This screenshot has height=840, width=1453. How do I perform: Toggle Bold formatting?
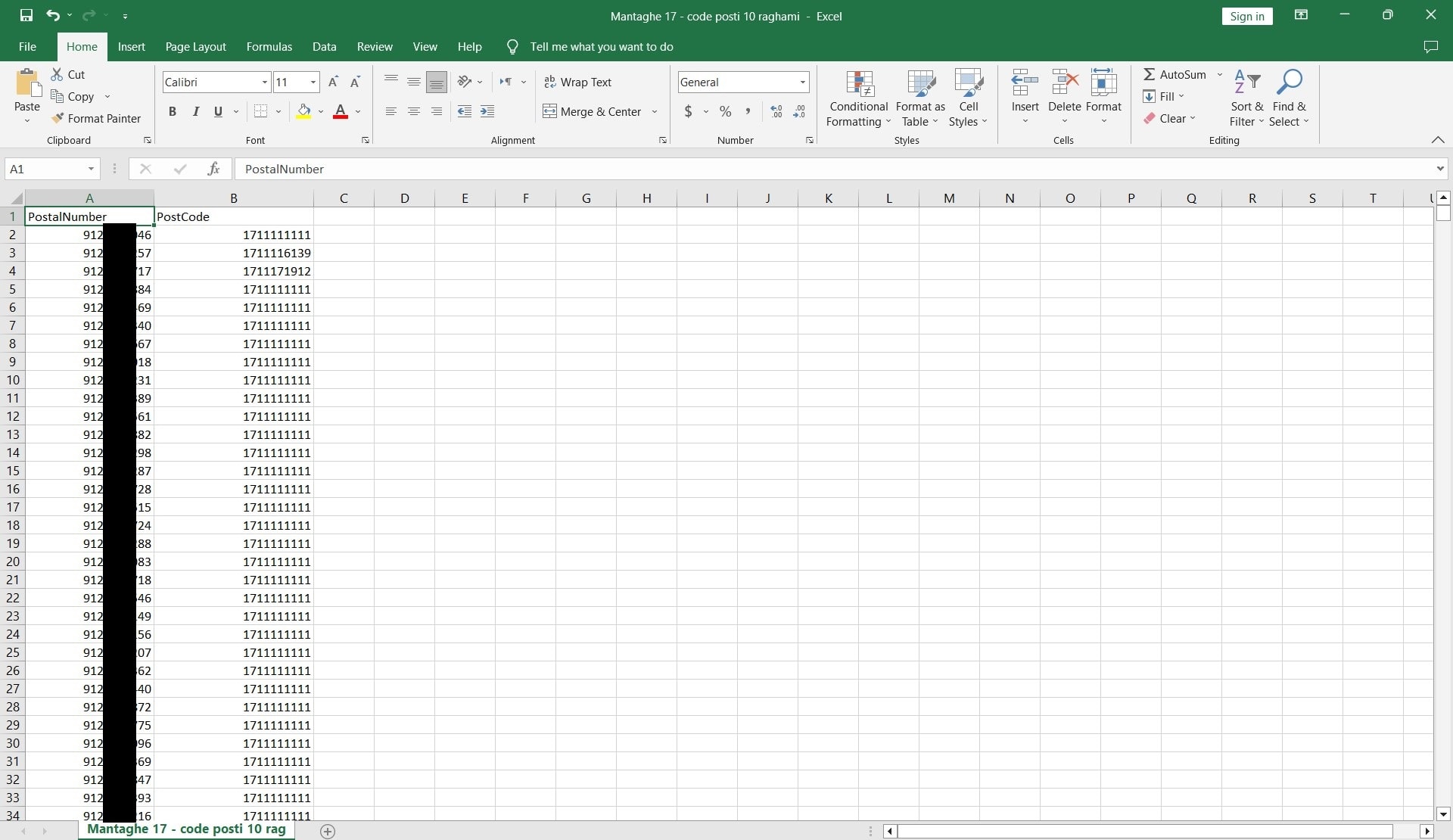pos(173,111)
